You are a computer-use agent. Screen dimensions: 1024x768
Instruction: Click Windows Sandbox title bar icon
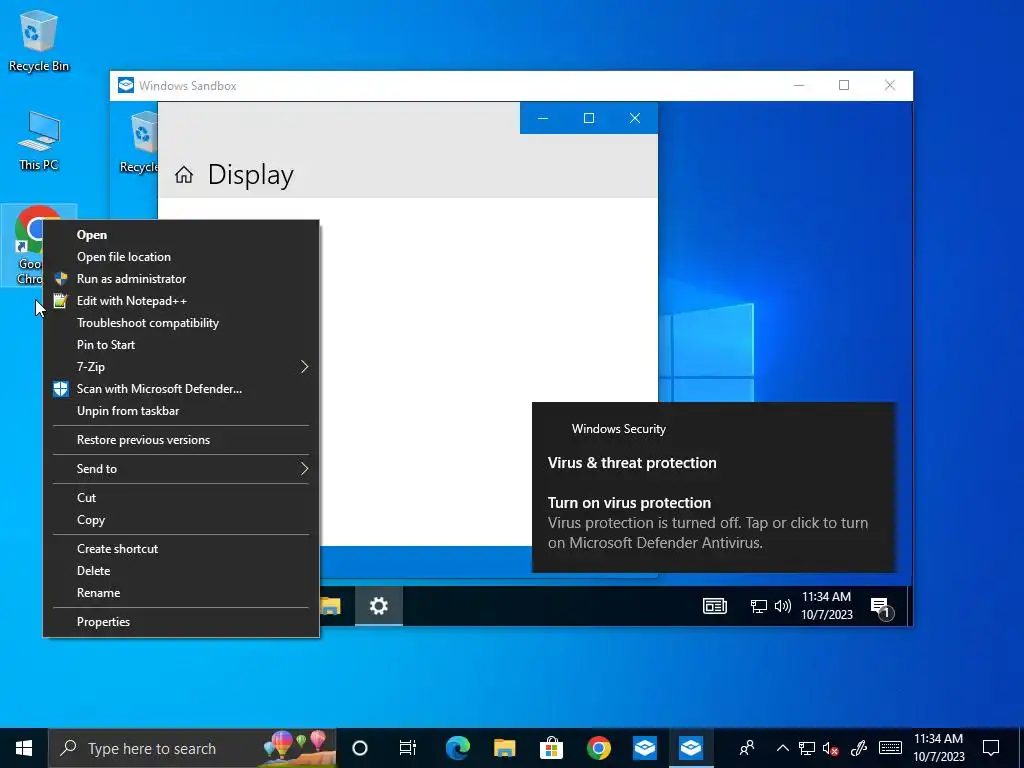(x=125, y=86)
